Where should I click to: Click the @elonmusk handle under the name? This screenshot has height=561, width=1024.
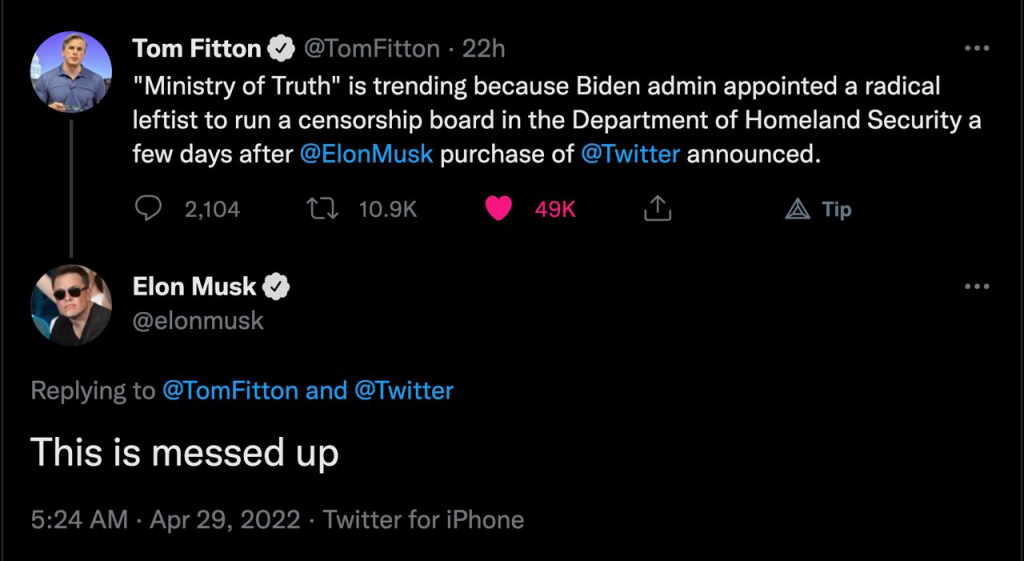198,320
